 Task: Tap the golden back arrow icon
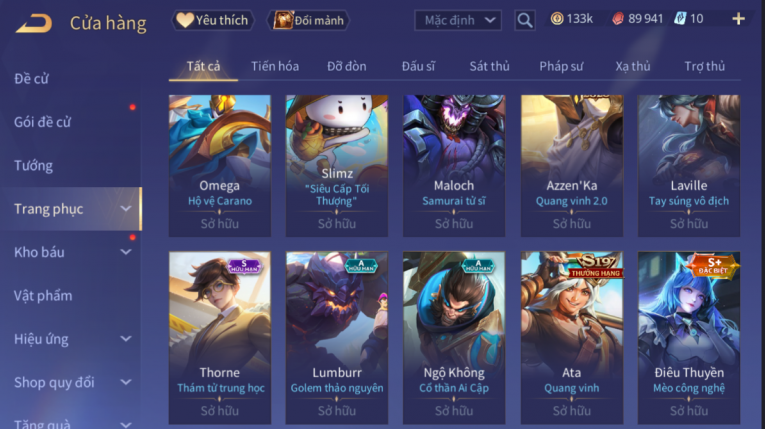click(x=34, y=23)
